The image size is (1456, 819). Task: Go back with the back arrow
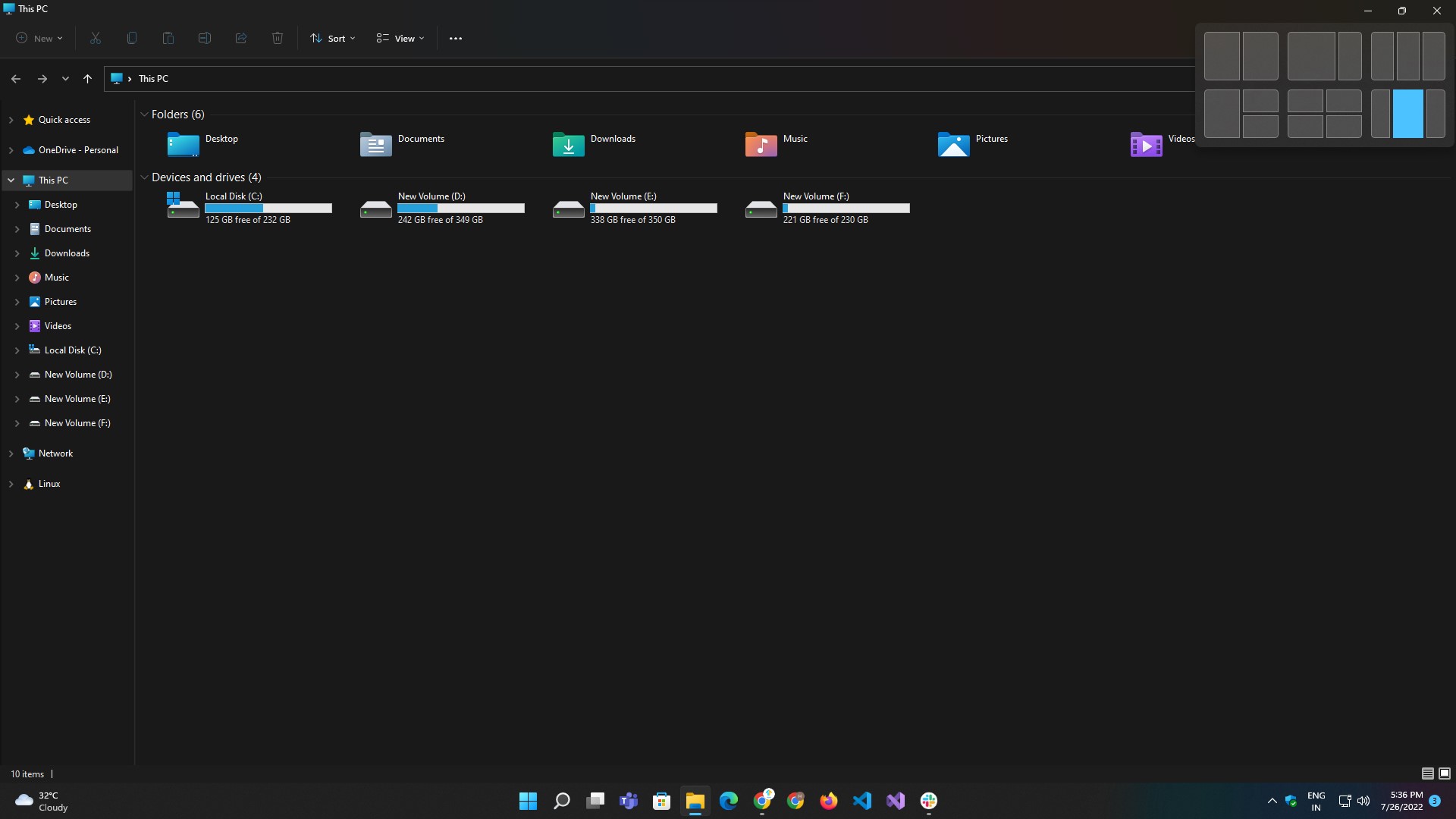[16, 79]
